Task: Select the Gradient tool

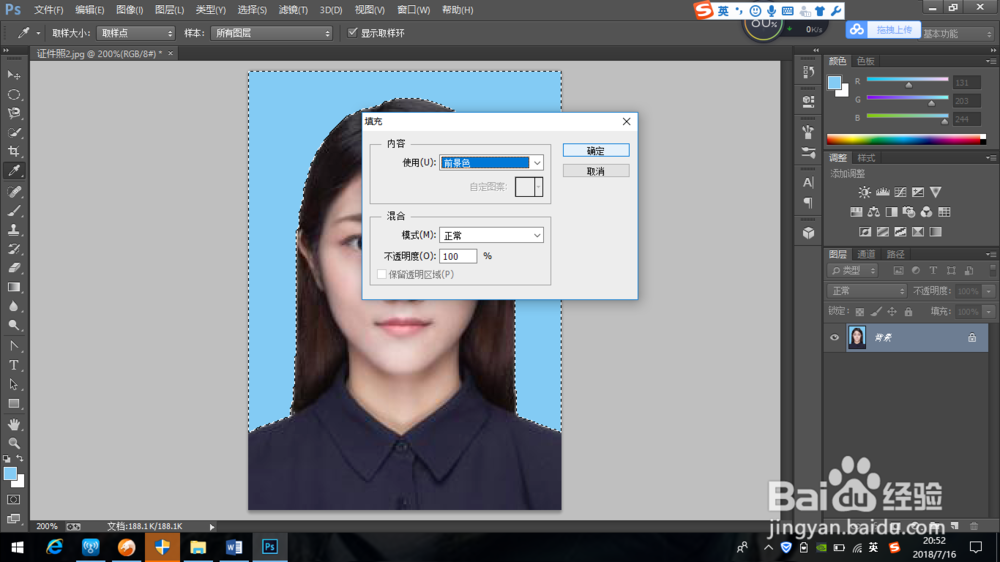Action: [x=13, y=287]
